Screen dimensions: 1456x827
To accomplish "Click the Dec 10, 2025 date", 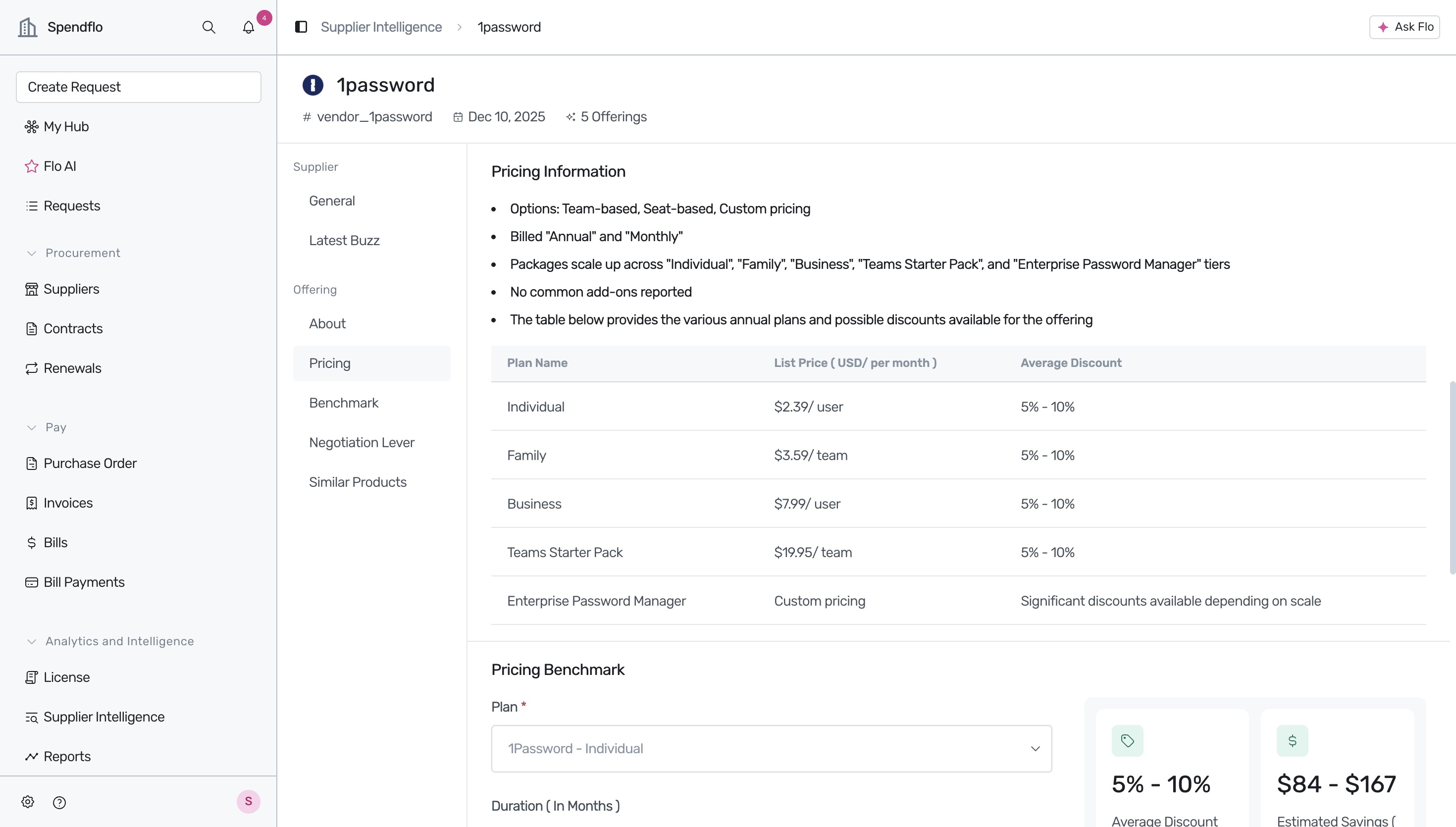I will [506, 116].
